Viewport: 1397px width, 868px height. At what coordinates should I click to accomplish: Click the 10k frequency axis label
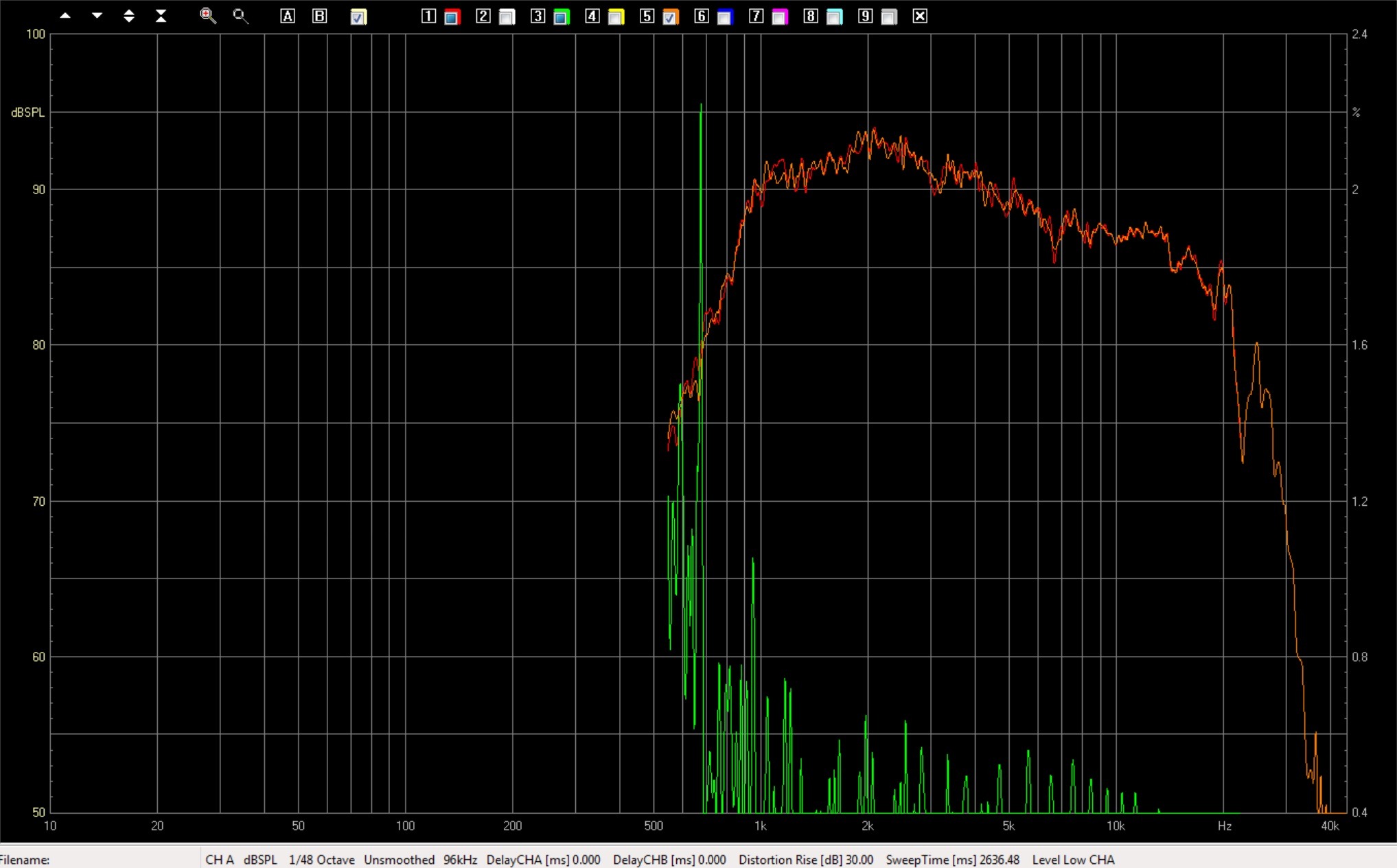[1116, 826]
